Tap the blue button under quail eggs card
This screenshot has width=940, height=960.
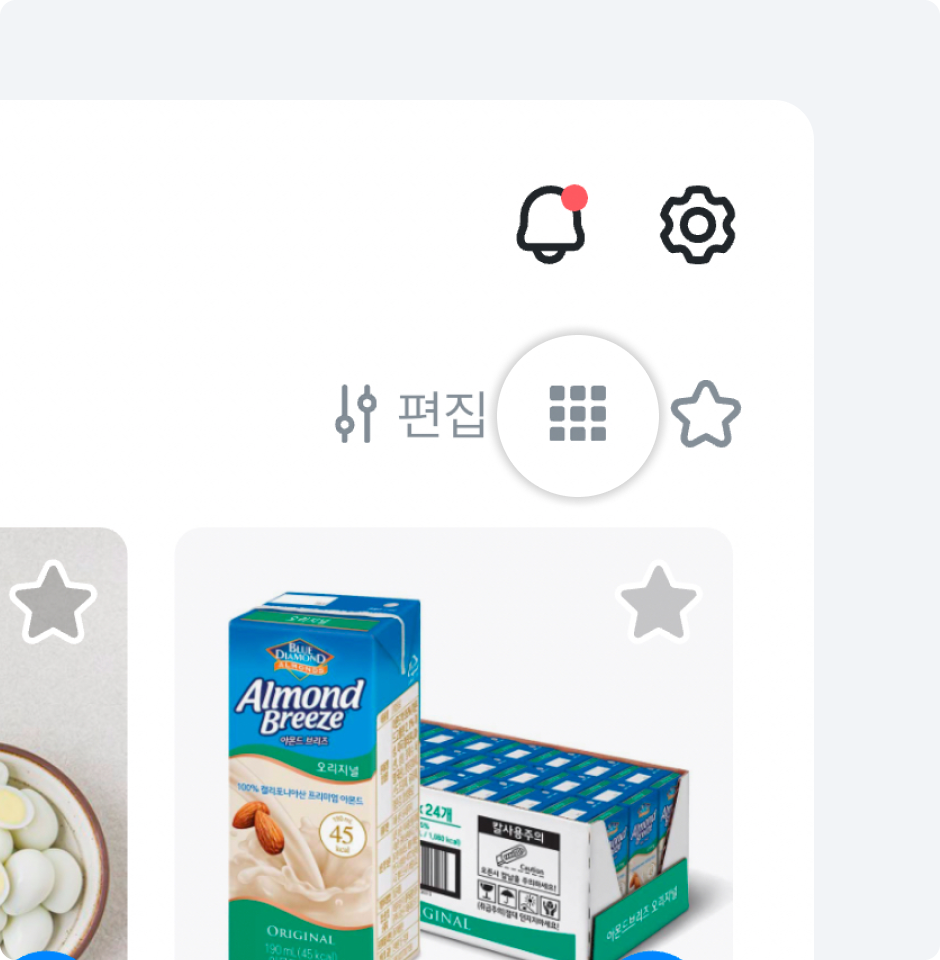[46, 956]
